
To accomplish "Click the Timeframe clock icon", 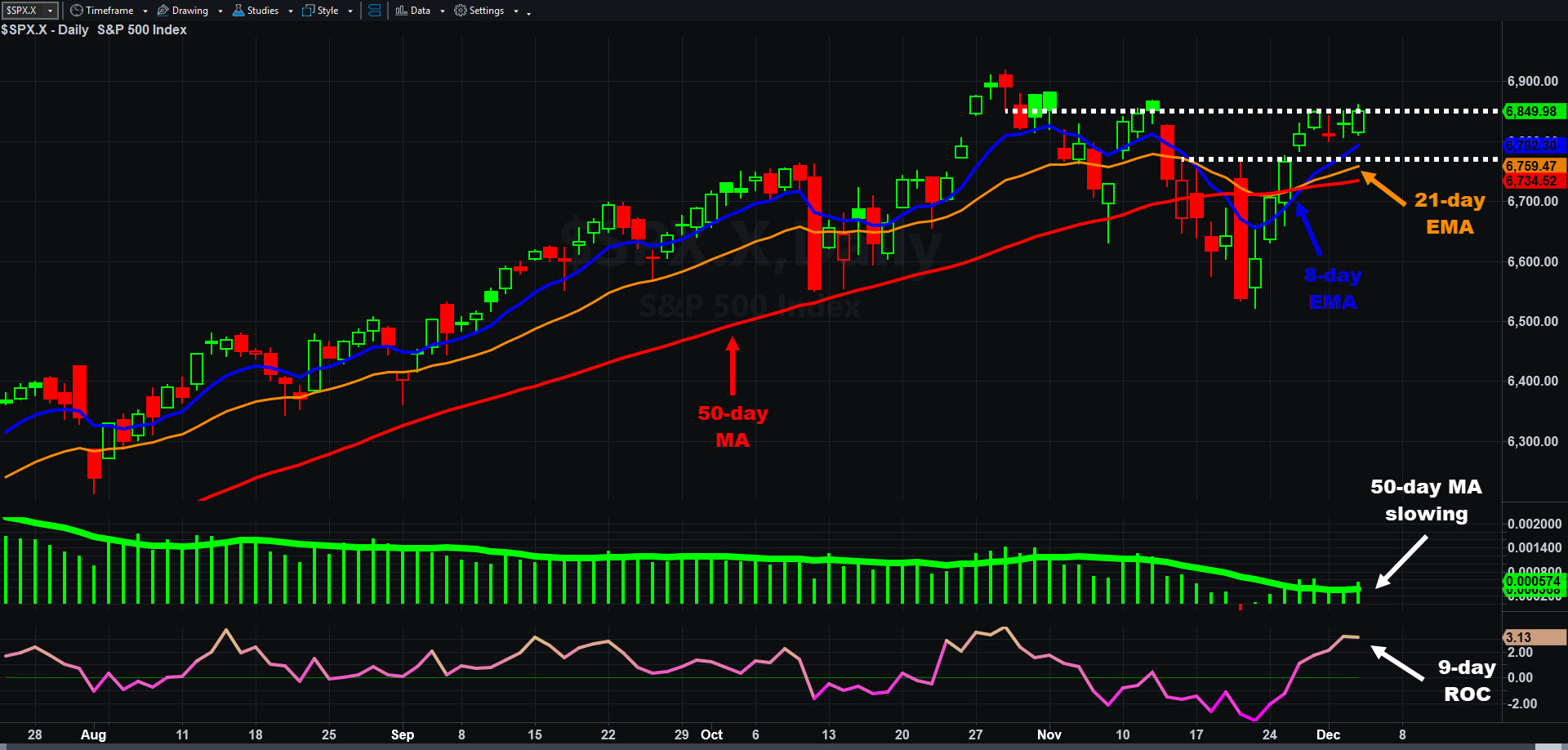I will pos(77,11).
